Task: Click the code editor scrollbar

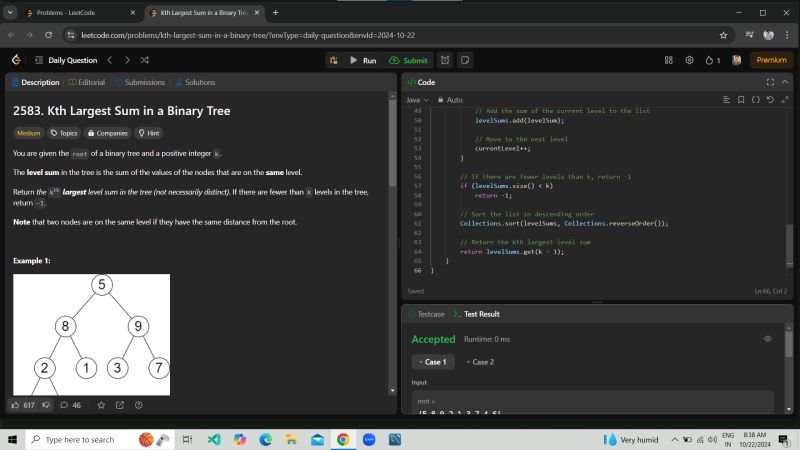Action: pos(789,244)
